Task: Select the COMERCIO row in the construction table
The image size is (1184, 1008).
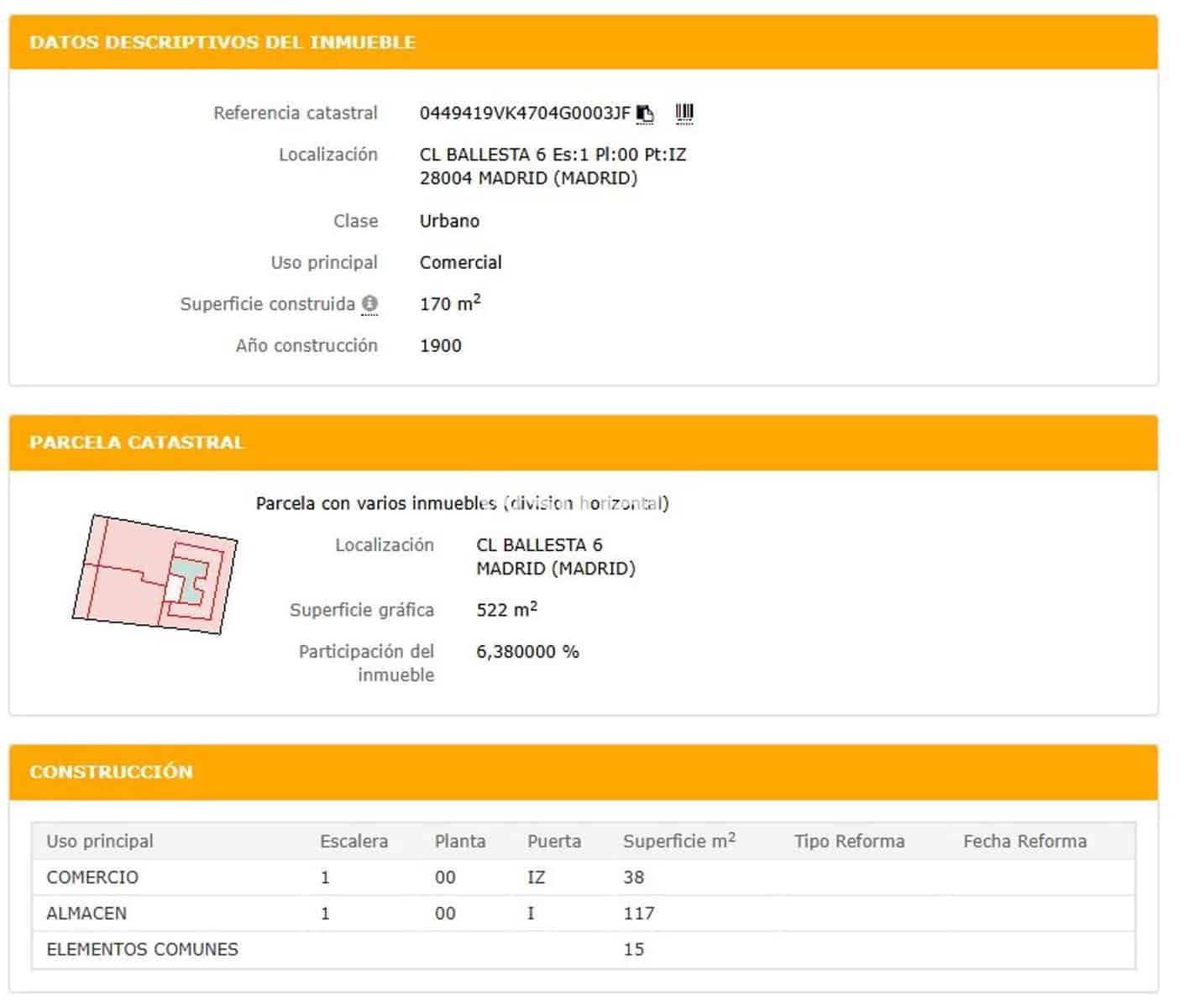Action: coord(92,877)
